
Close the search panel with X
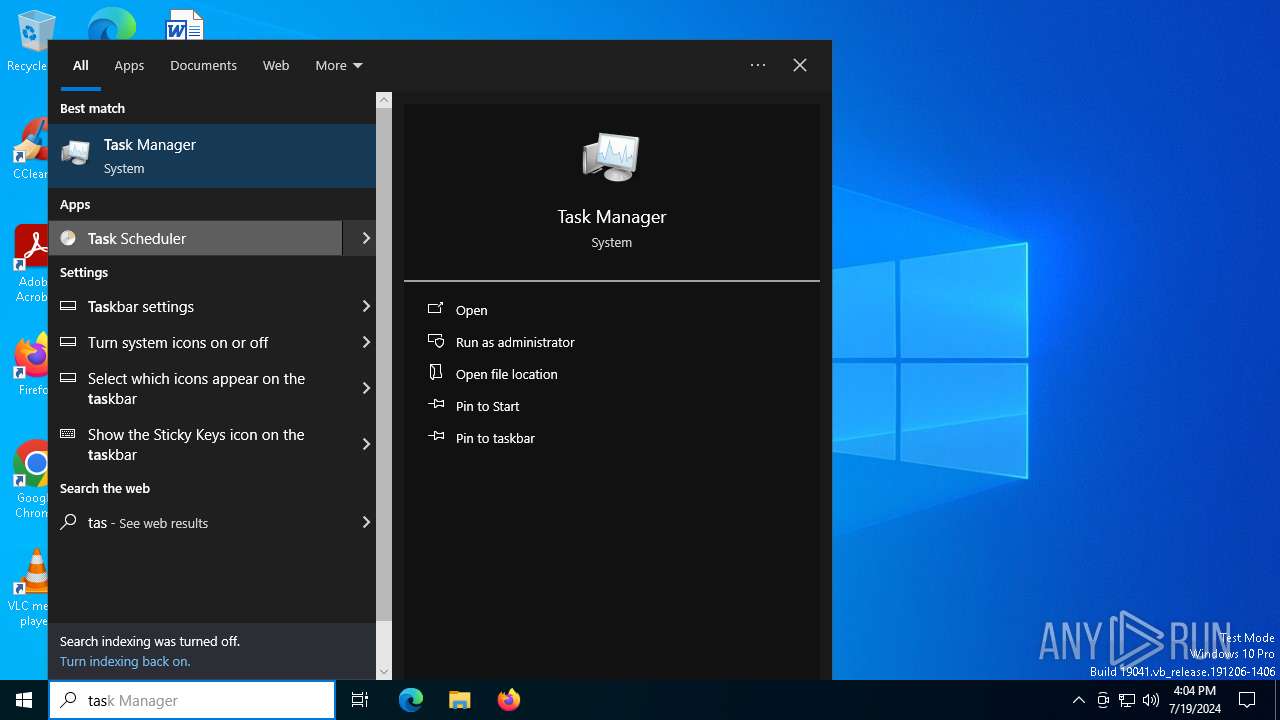point(800,65)
